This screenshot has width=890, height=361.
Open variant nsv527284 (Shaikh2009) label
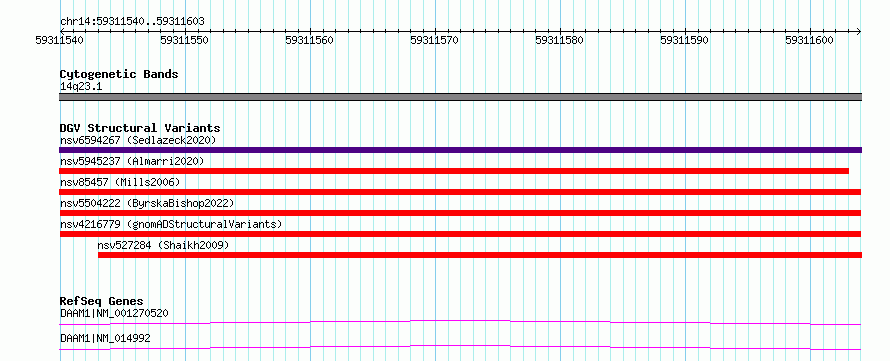163,245
